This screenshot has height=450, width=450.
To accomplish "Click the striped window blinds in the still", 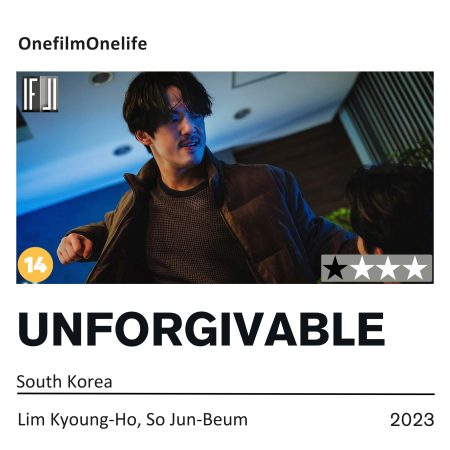I will tap(388, 117).
